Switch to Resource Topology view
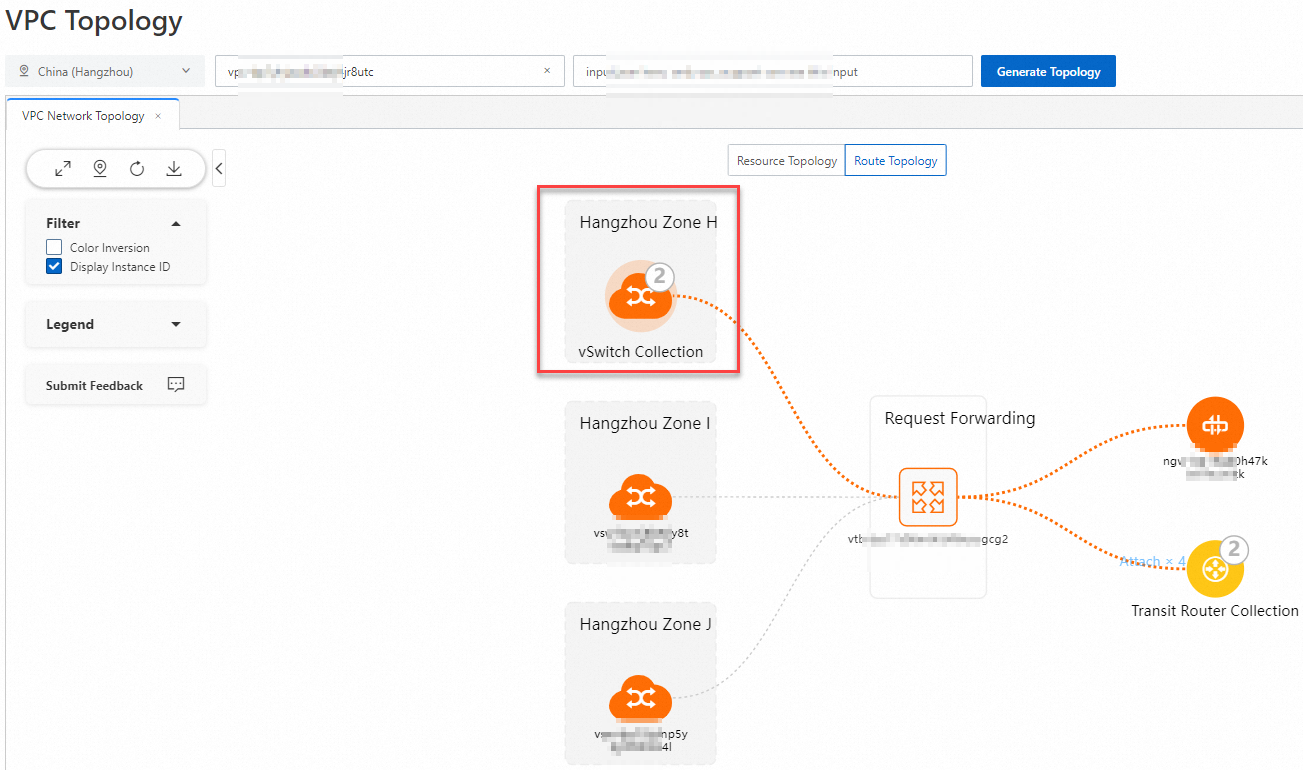 (785, 160)
